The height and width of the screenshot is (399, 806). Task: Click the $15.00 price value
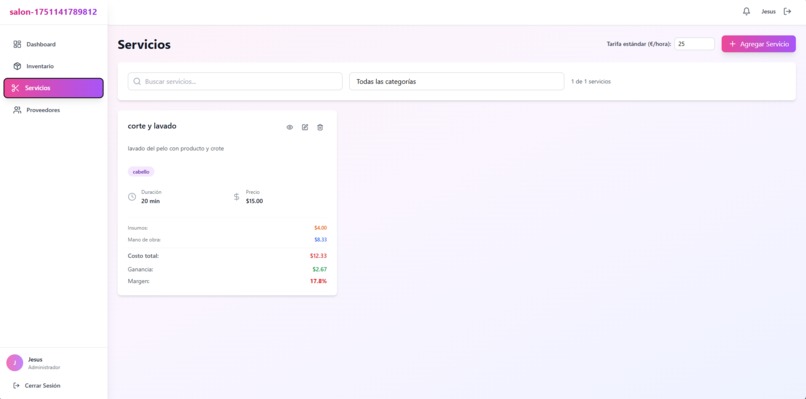[x=254, y=201]
